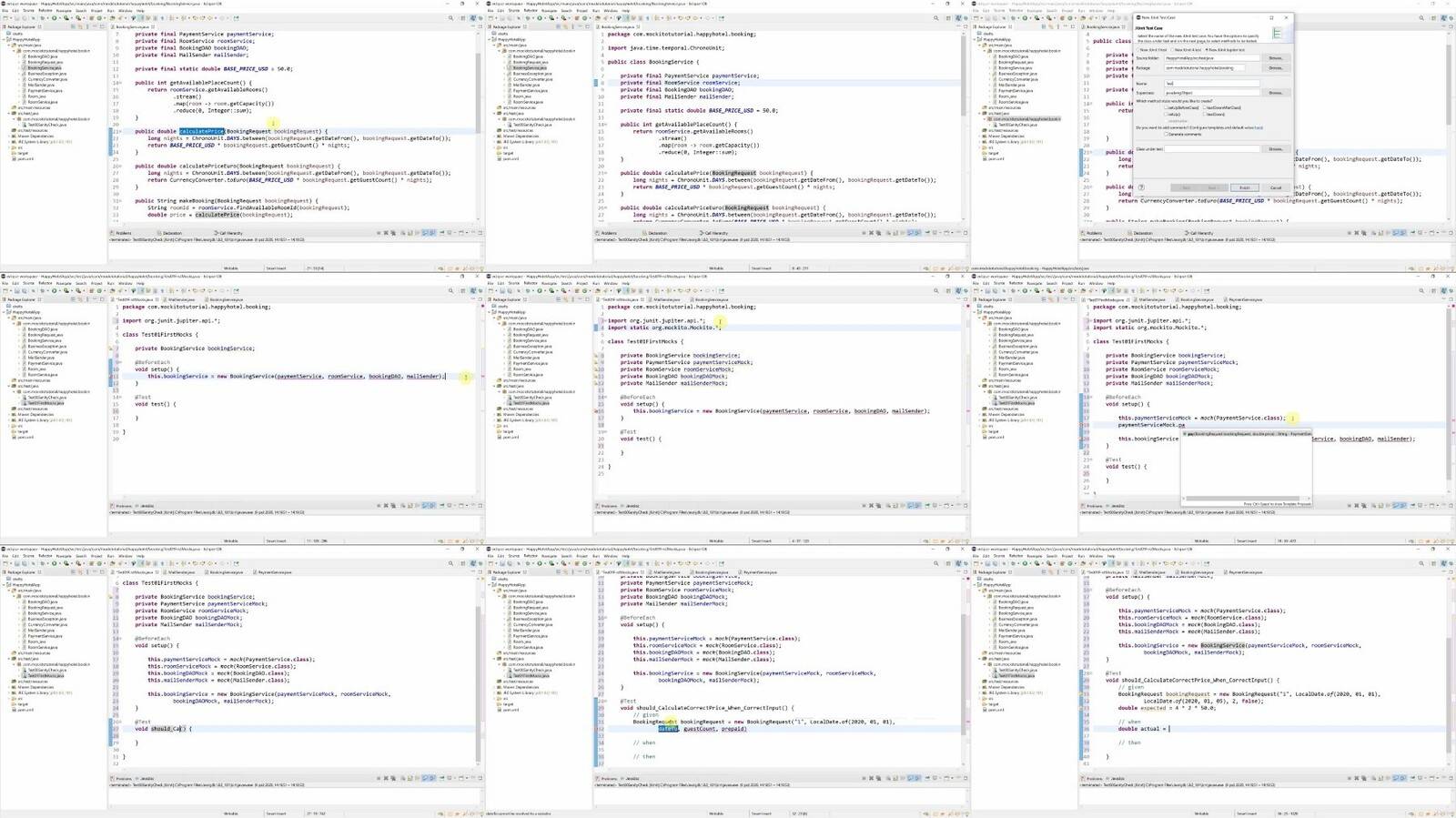The width and height of the screenshot is (1456, 818).
Task: Click Open Type icon in 'double actual =' window
Action: pyautogui.click(x=1082, y=563)
